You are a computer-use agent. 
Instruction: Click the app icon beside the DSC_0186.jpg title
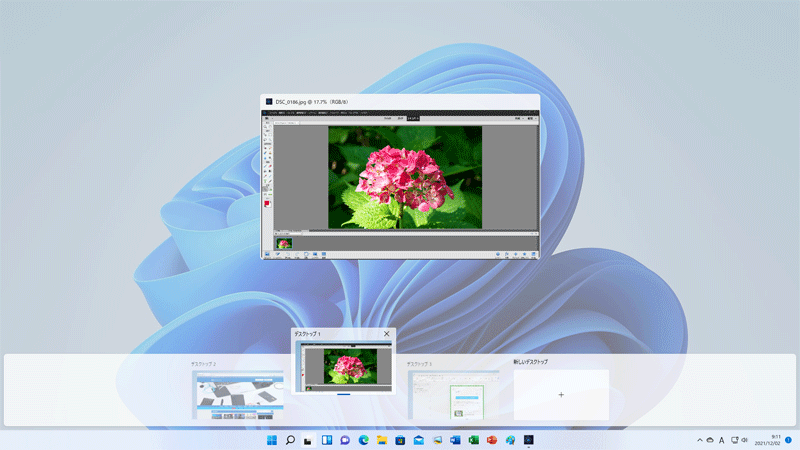[x=269, y=102]
